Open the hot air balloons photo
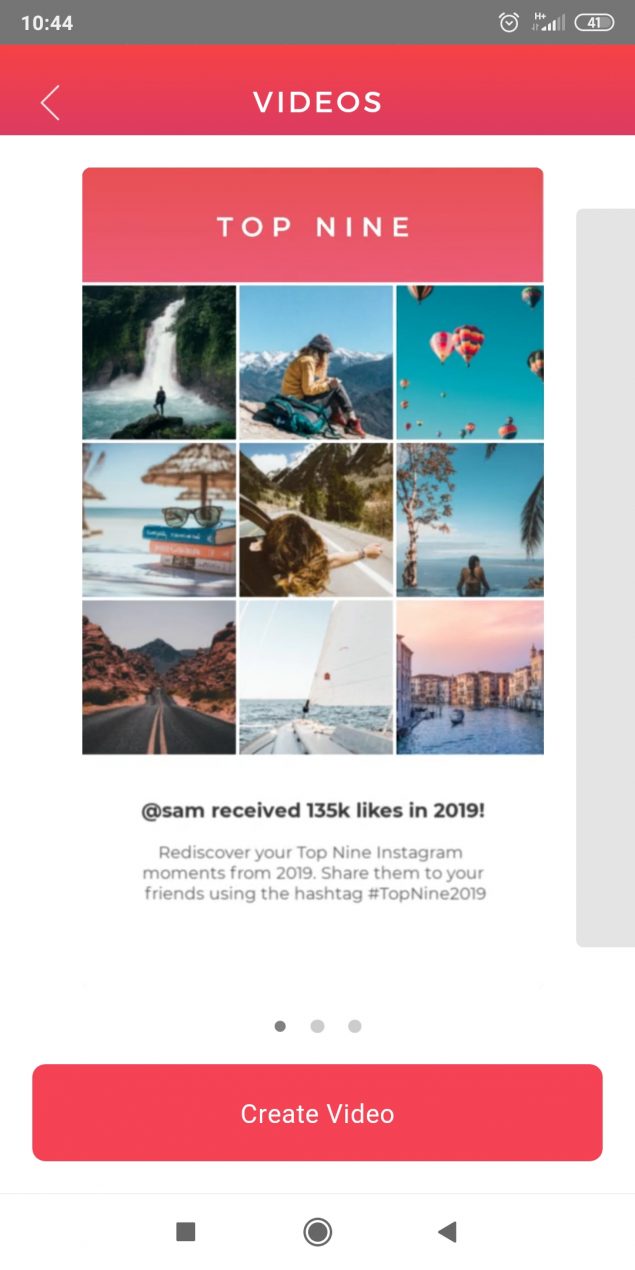 click(470, 362)
